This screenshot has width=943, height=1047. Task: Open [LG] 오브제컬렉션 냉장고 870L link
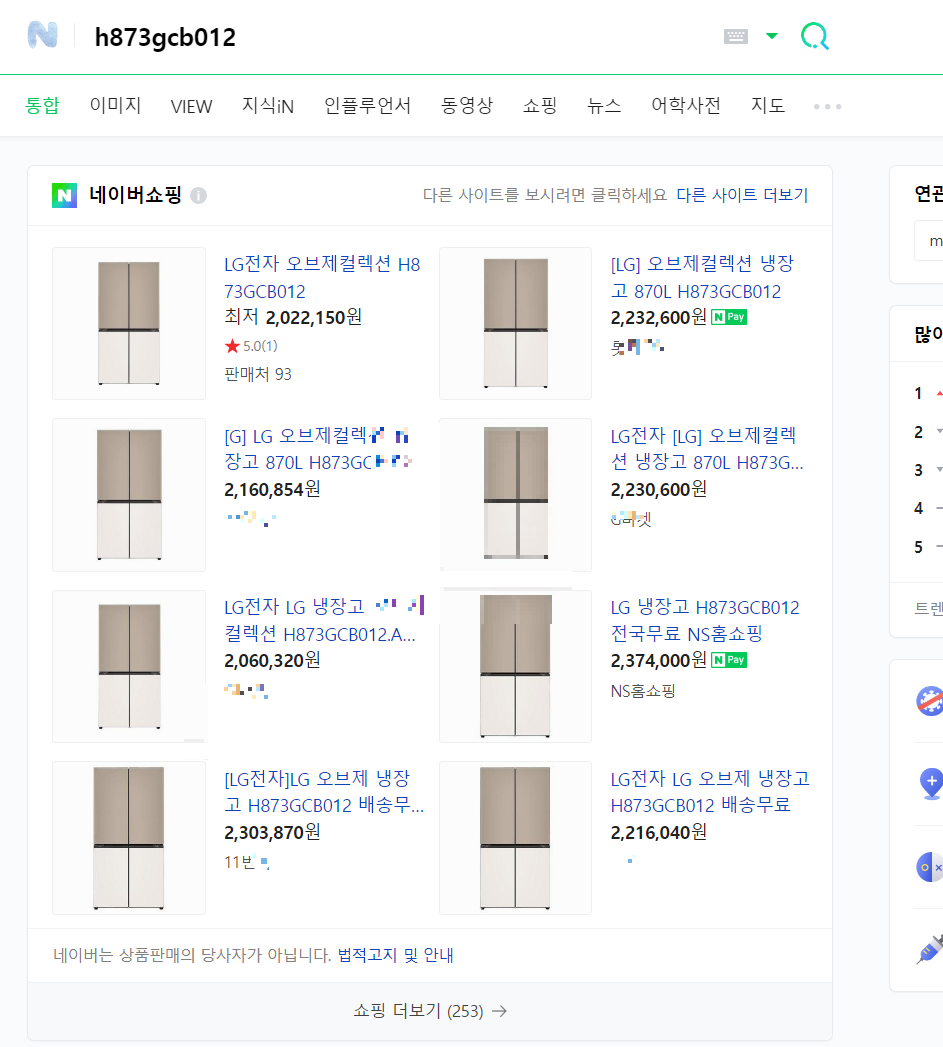coord(702,278)
